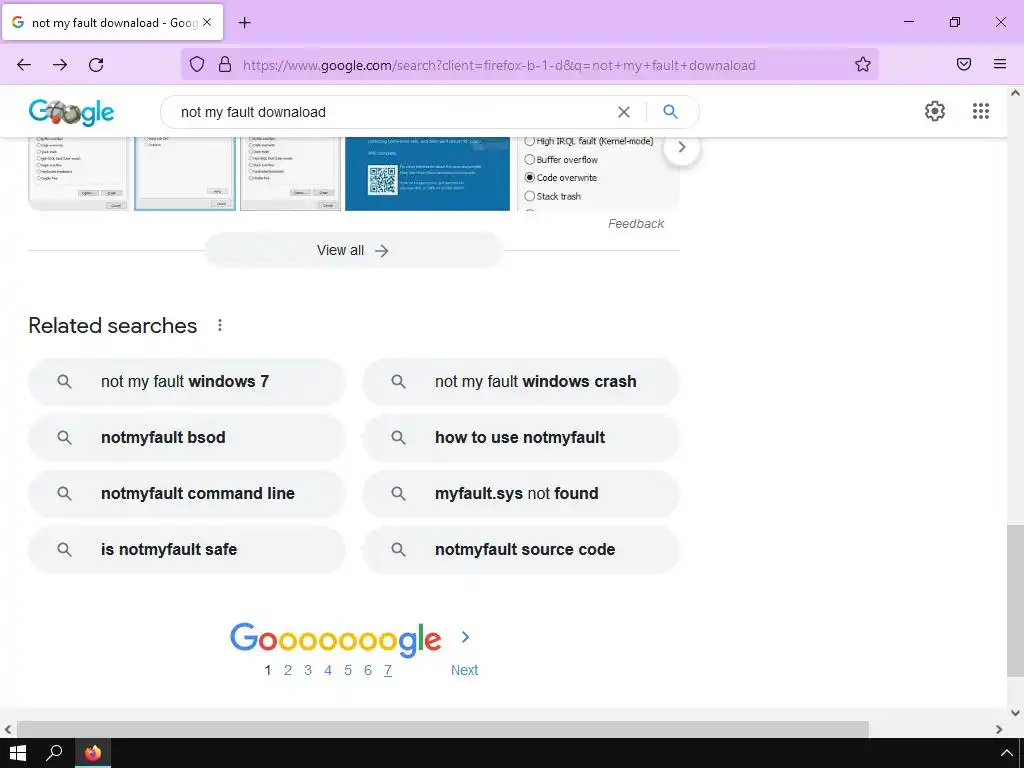Select the 'Stack trash' radio option
The width and height of the screenshot is (1024, 768).
tap(530, 196)
